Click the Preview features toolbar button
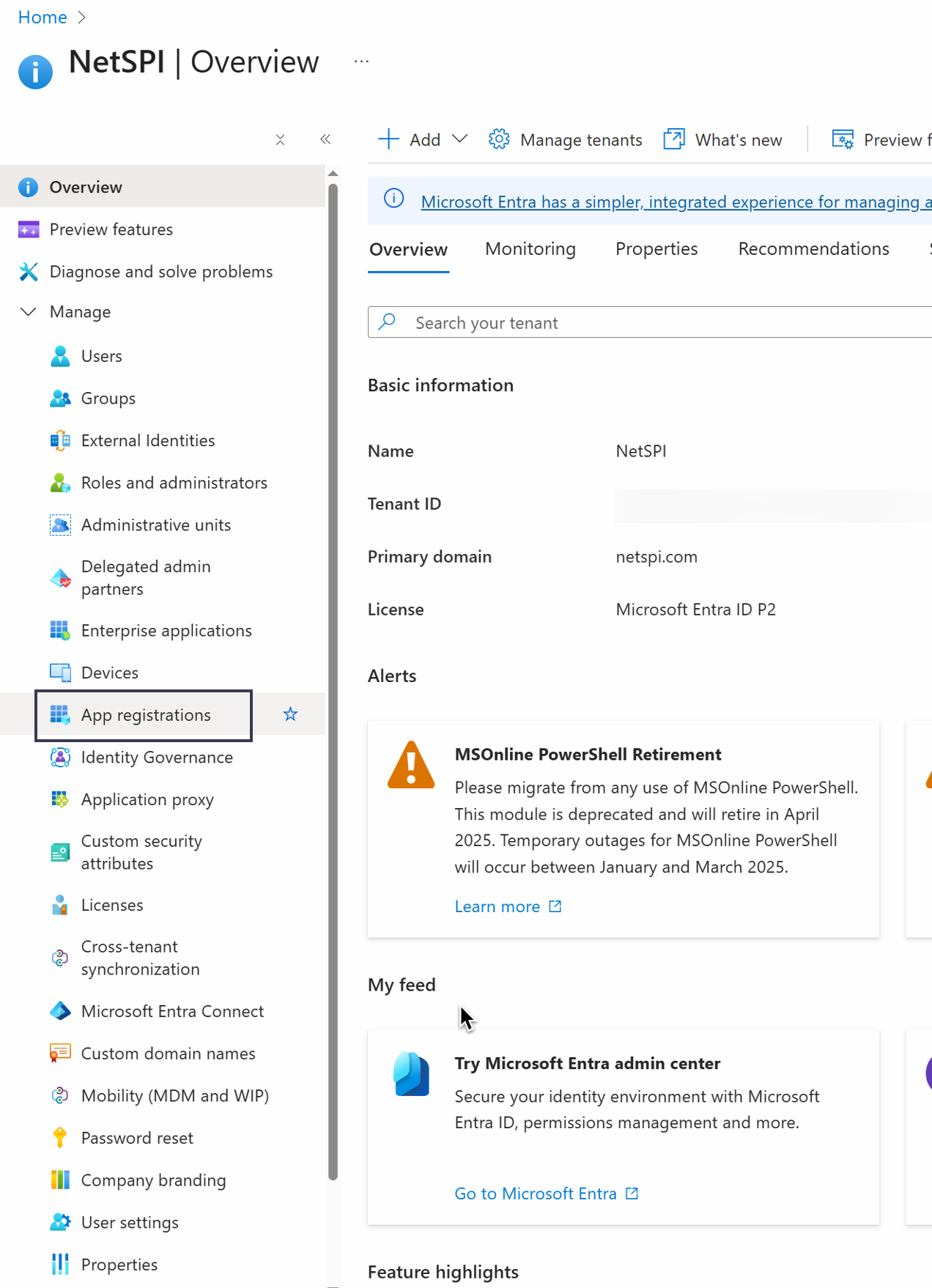This screenshot has width=932, height=1288. (881, 139)
